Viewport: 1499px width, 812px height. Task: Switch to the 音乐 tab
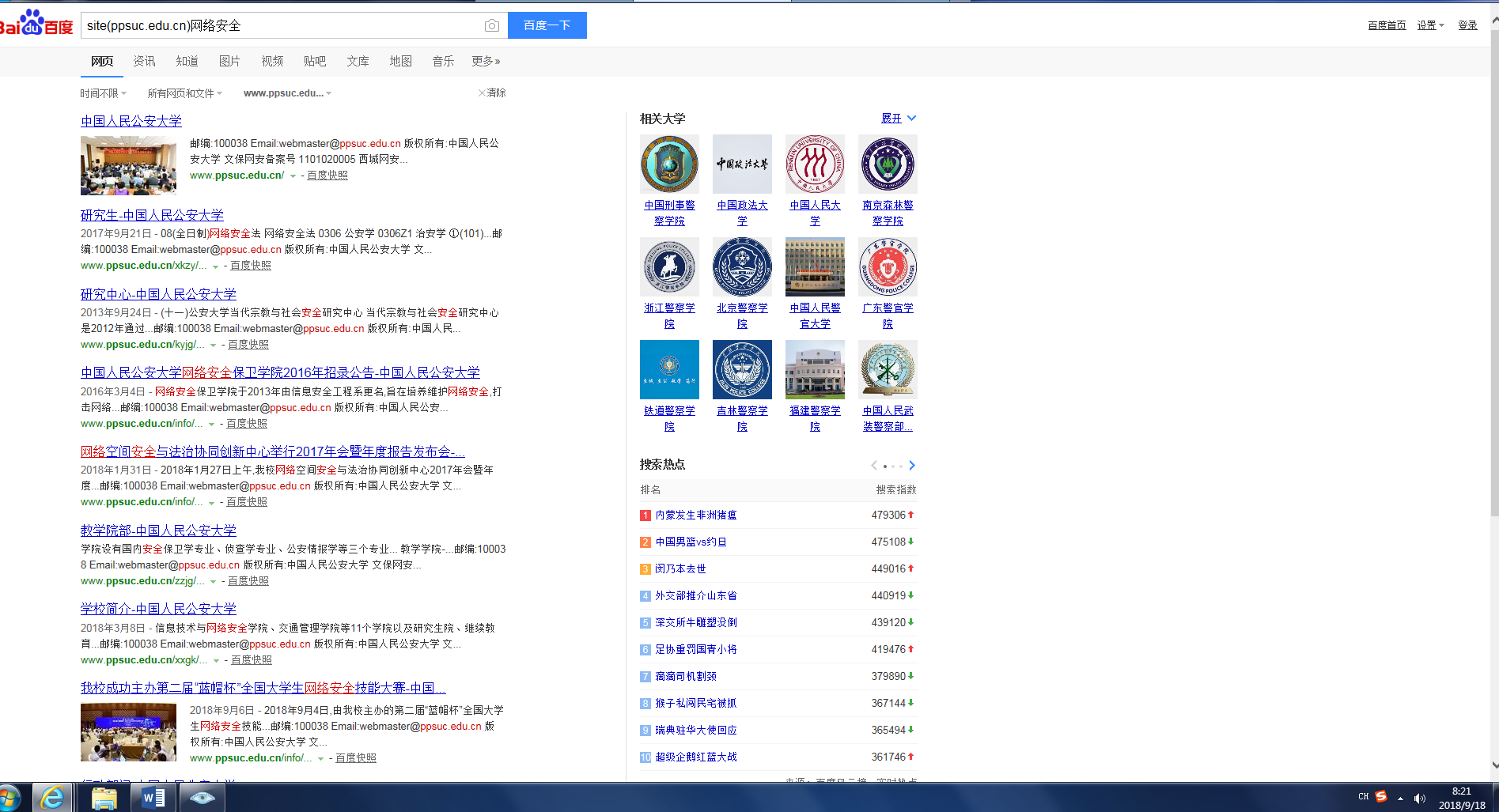(x=443, y=61)
